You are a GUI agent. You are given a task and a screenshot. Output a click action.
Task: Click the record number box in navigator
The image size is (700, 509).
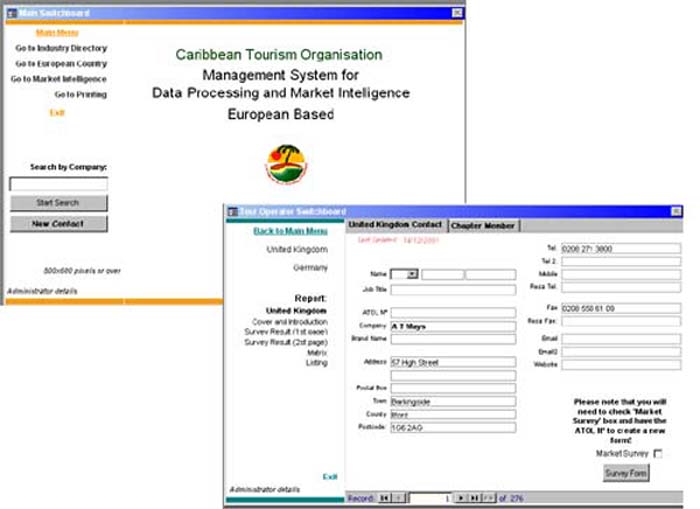tap(430, 498)
